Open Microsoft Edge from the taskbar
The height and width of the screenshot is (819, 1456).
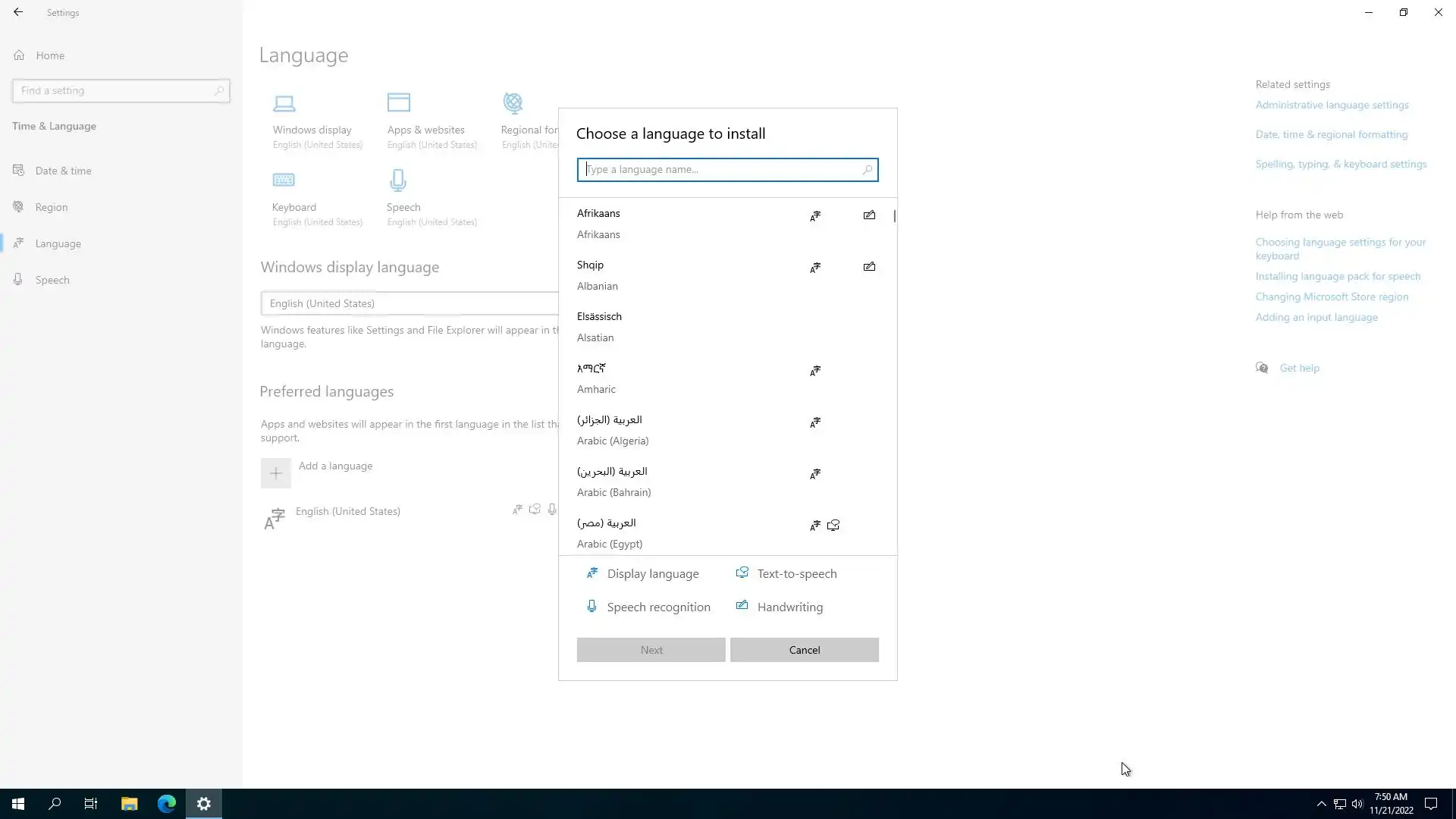pos(167,804)
